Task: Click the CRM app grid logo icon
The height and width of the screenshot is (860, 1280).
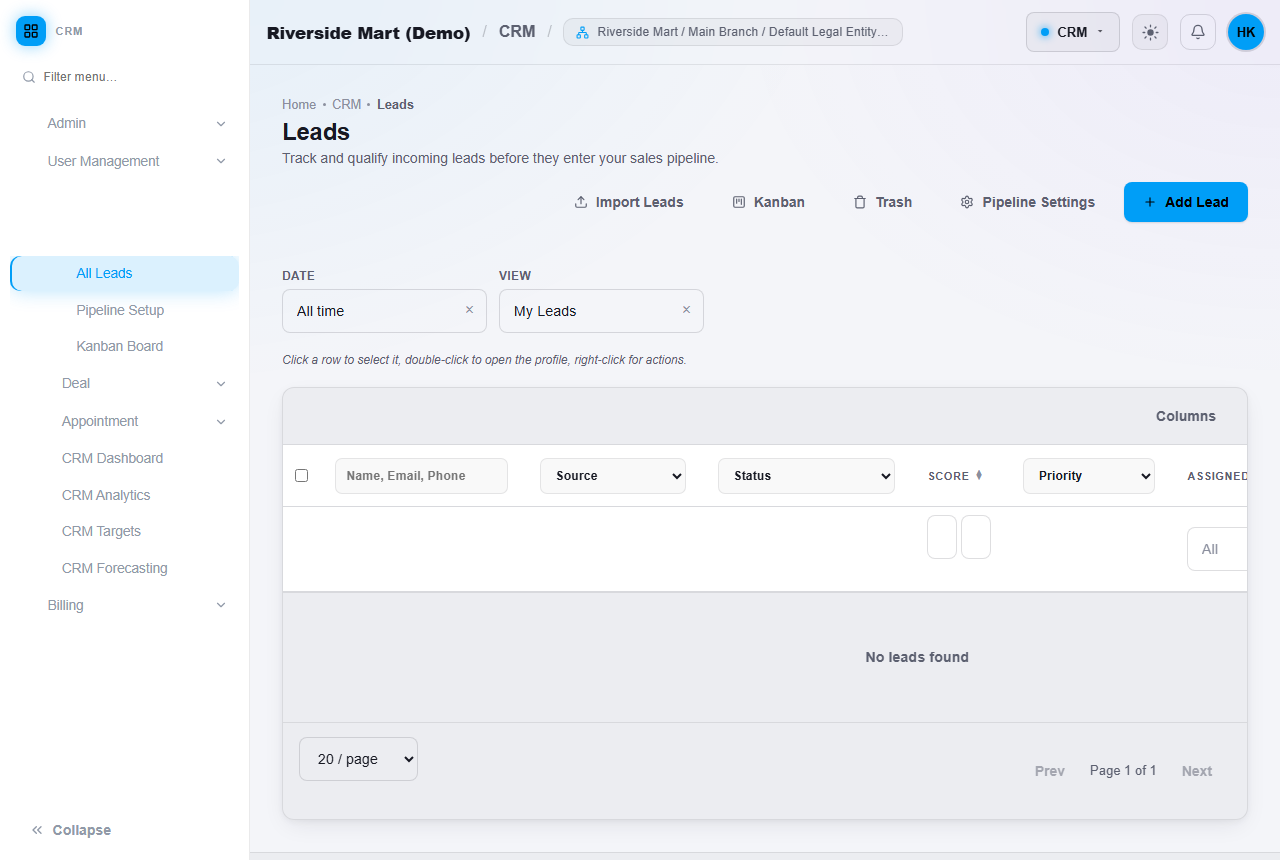Action: pos(31,31)
